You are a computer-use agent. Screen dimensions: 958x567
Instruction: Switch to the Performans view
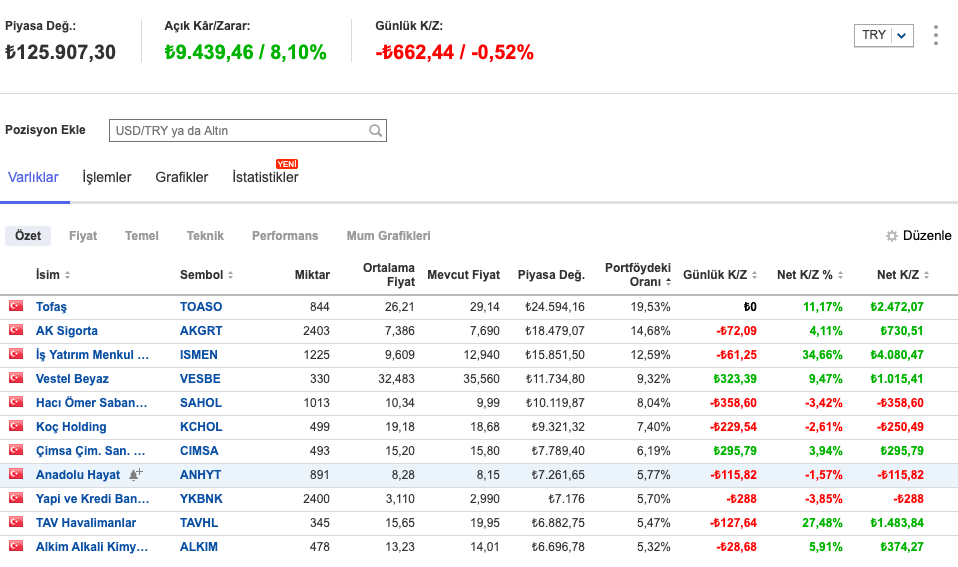pos(285,236)
